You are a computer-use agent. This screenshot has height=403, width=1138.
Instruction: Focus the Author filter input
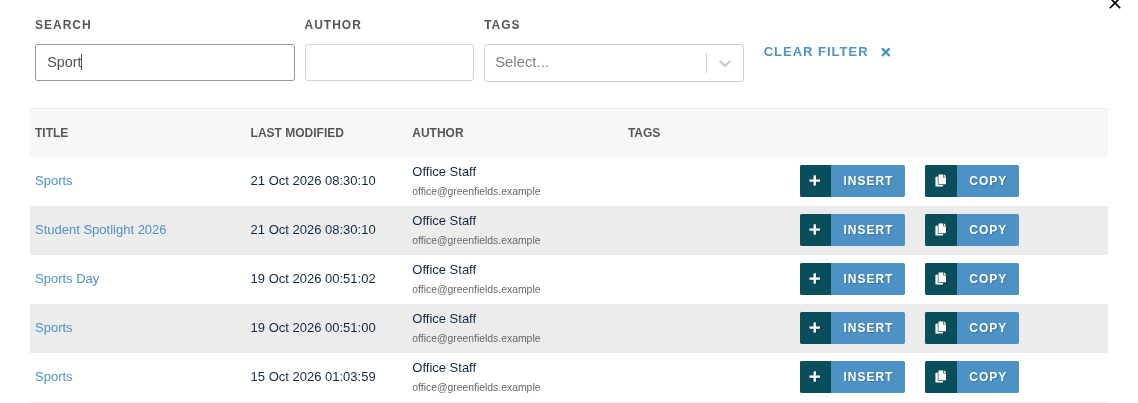[389, 62]
